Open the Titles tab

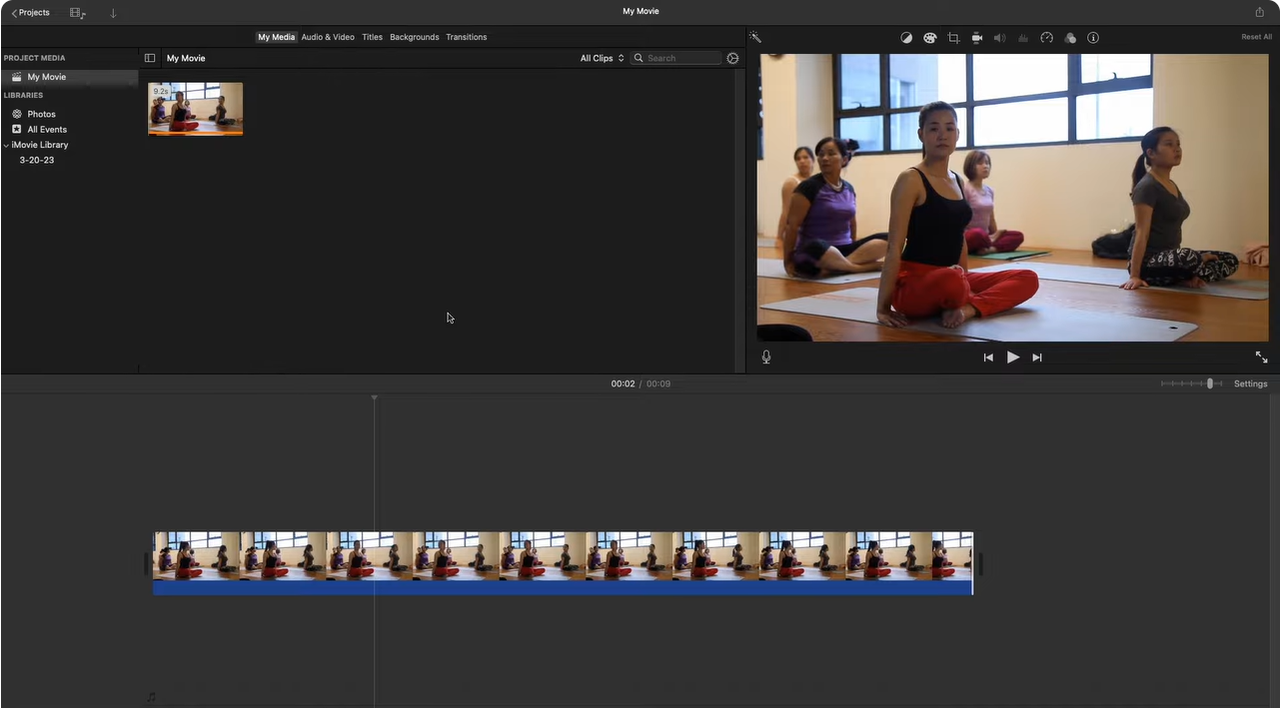(x=372, y=37)
